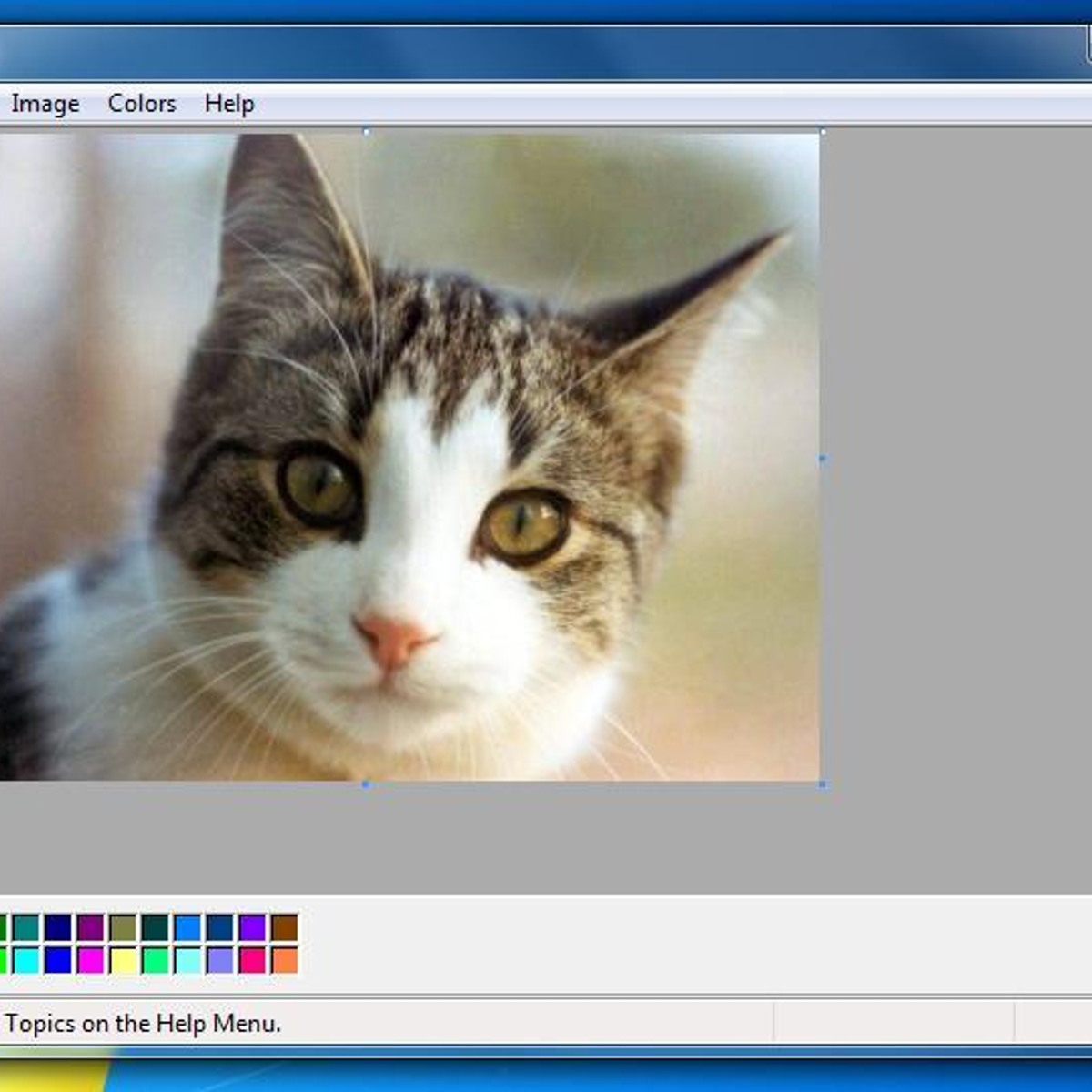Click the status bar help text
1092x1092 pixels.
(143, 1024)
